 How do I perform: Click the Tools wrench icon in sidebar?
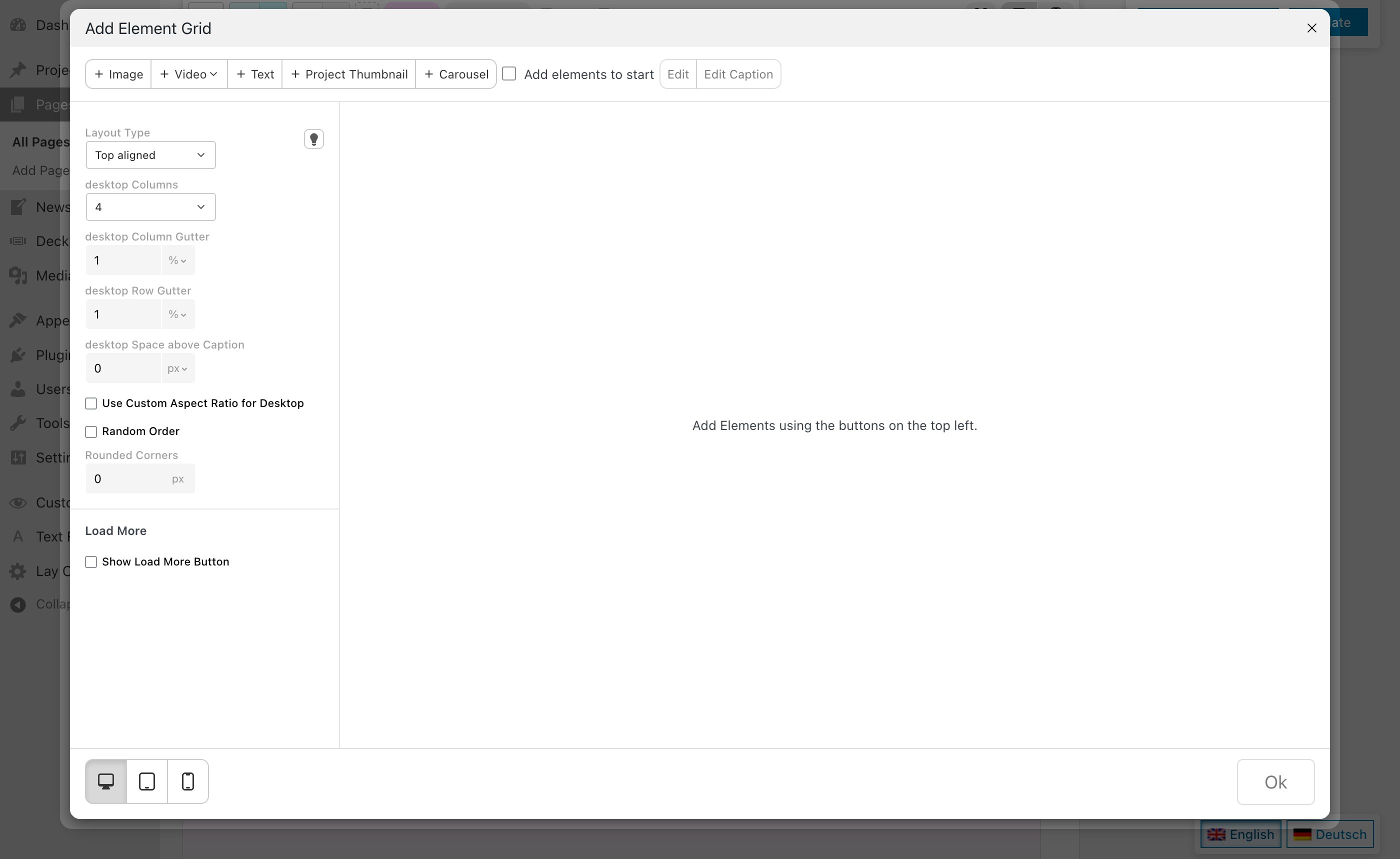tap(18, 423)
